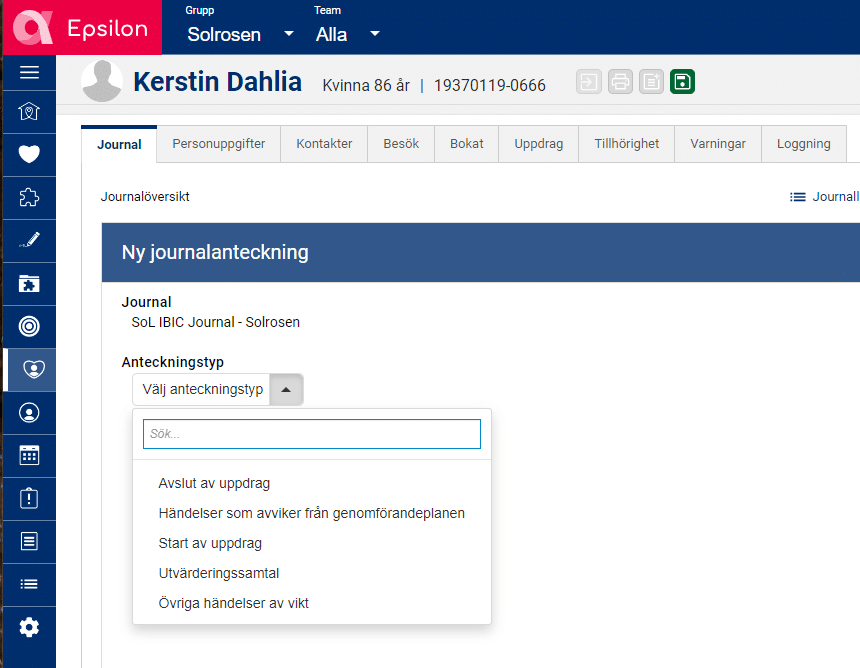Click the heart icon in sidebar
This screenshot has width=860, height=668.
coord(29,154)
